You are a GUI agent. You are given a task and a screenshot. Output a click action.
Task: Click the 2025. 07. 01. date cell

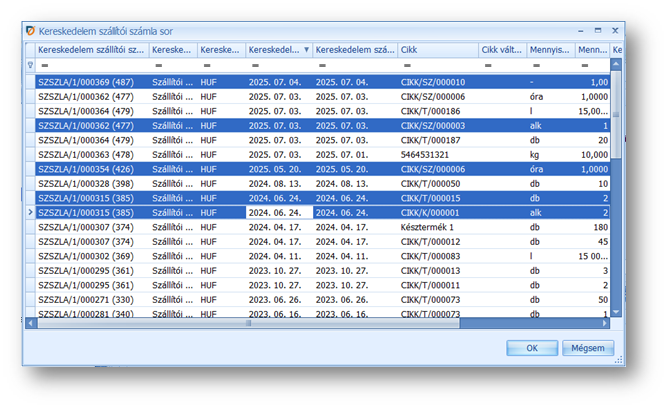coord(355,155)
